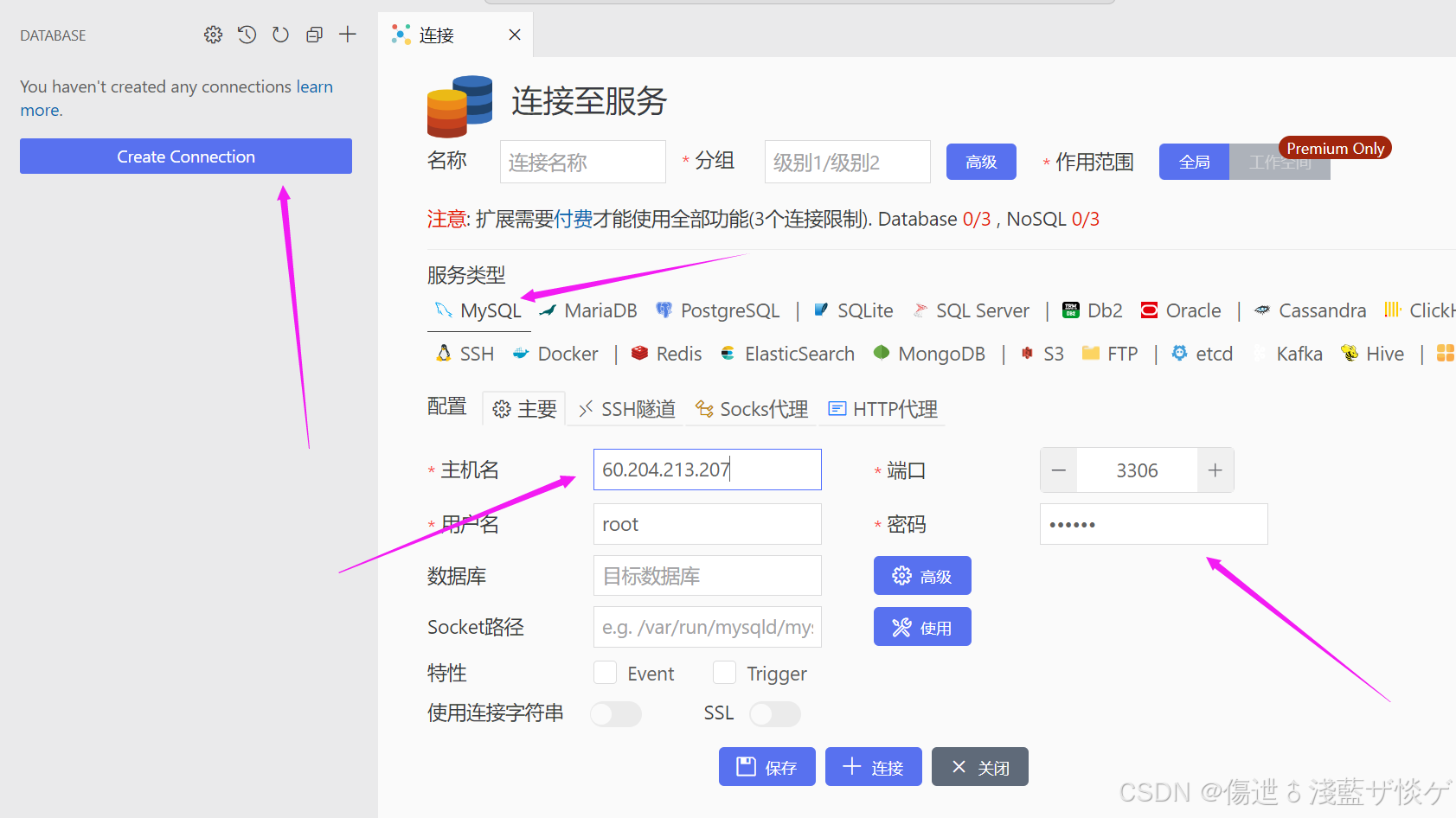Switch to the SSH隧道 tab

pos(627,409)
